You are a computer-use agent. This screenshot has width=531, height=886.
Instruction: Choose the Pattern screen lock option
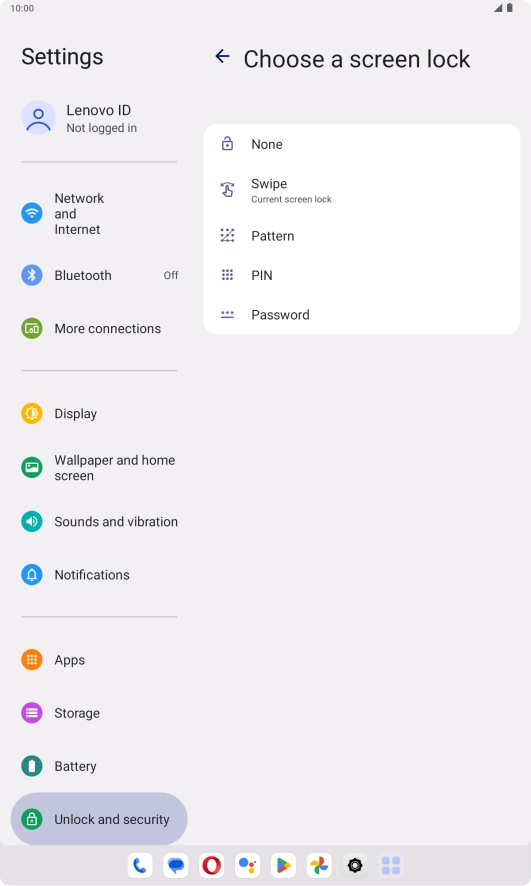pyautogui.click(x=362, y=236)
